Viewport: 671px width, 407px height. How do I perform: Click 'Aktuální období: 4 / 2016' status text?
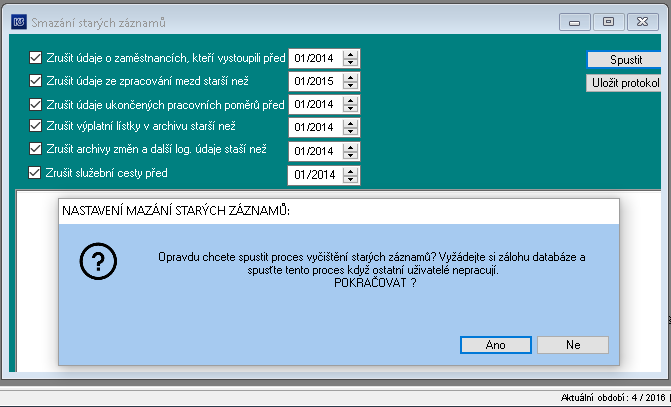[x=613, y=398]
